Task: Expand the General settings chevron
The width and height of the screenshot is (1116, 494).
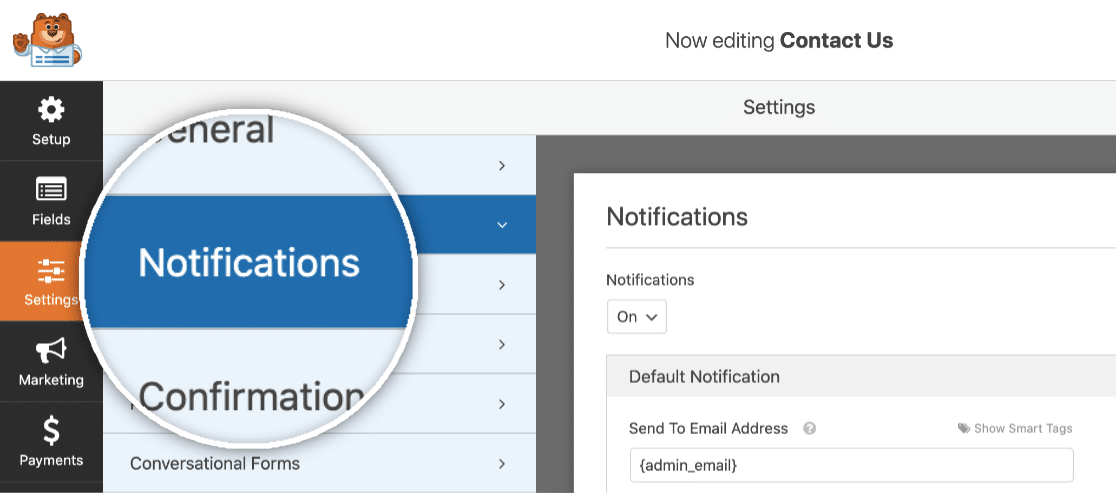Action: pos(502,165)
